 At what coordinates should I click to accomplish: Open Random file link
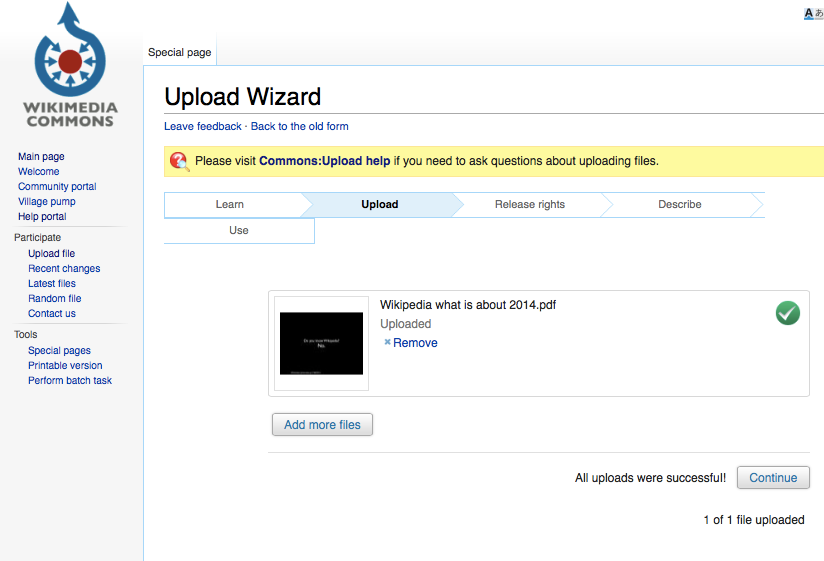point(55,298)
